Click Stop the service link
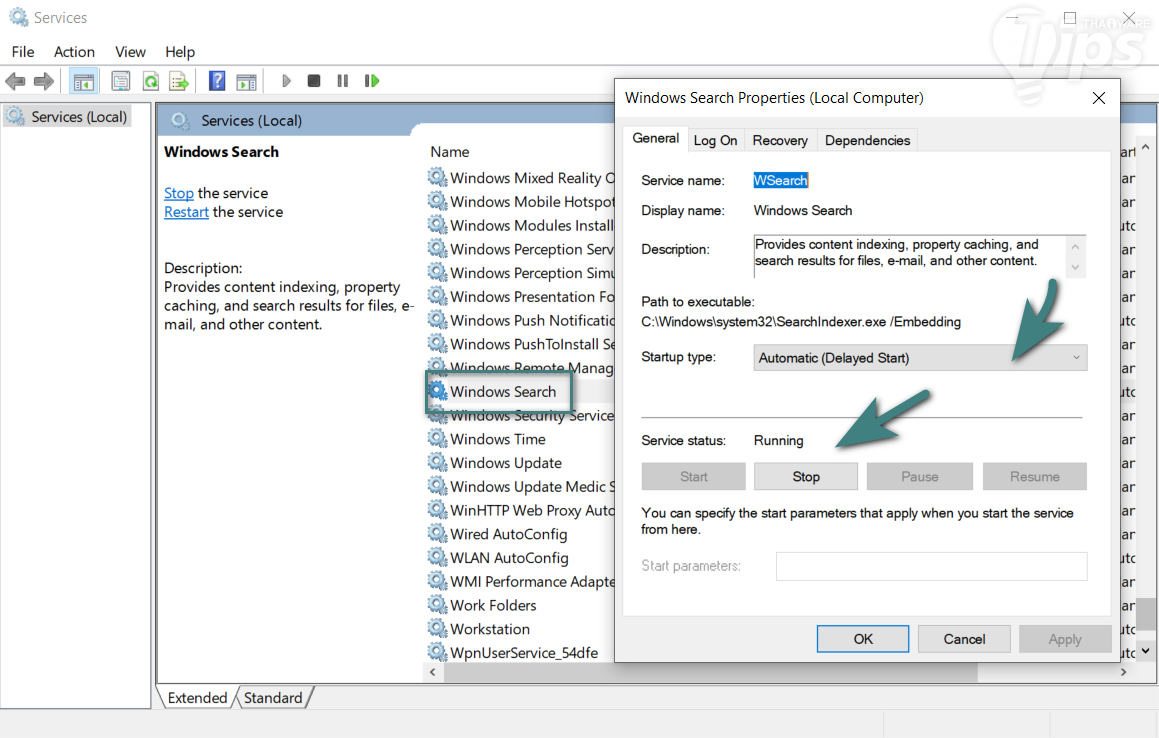This screenshot has width=1159, height=738. tap(179, 193)
